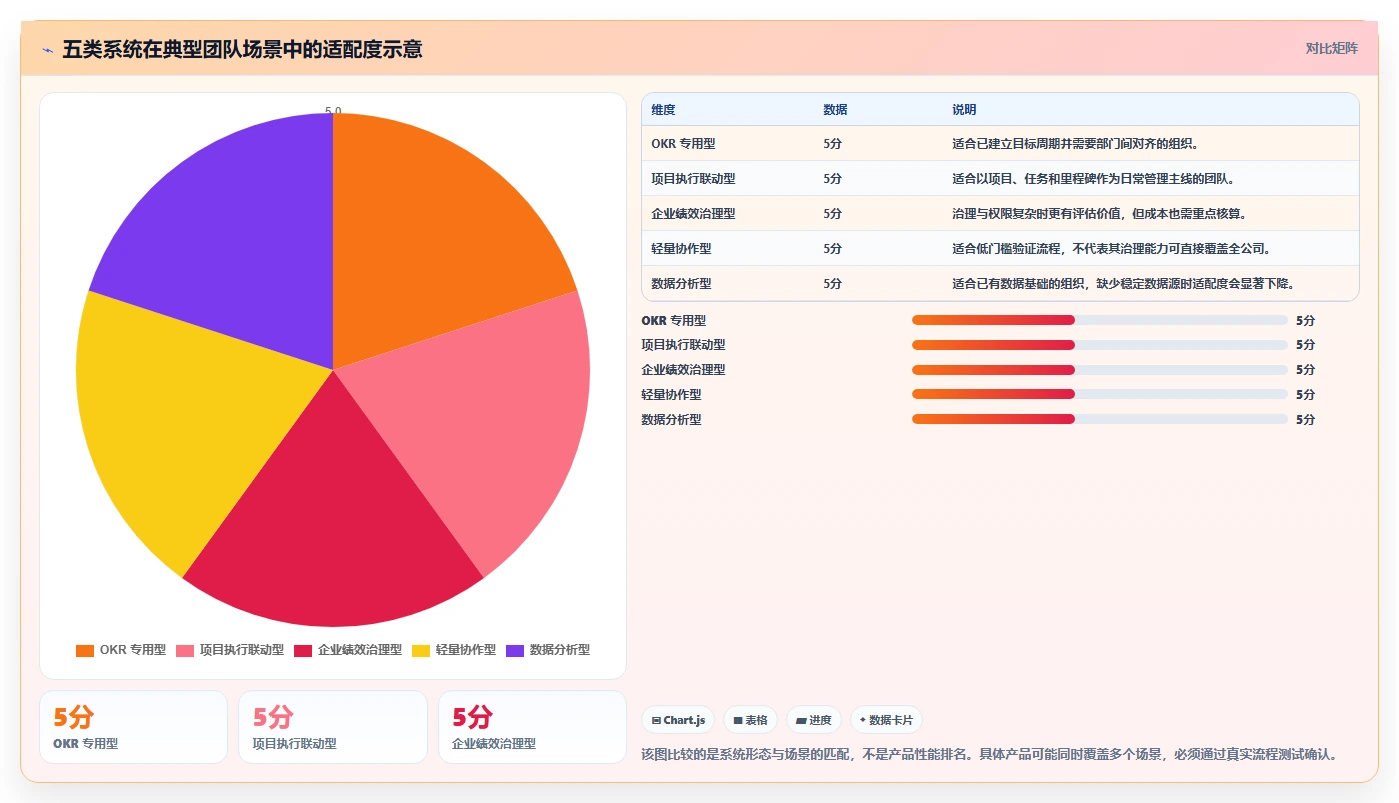Screen dimensions: 1399x803
Task: Click the 项目执行联动型 label in the progress list
Action: pos(683,345)
